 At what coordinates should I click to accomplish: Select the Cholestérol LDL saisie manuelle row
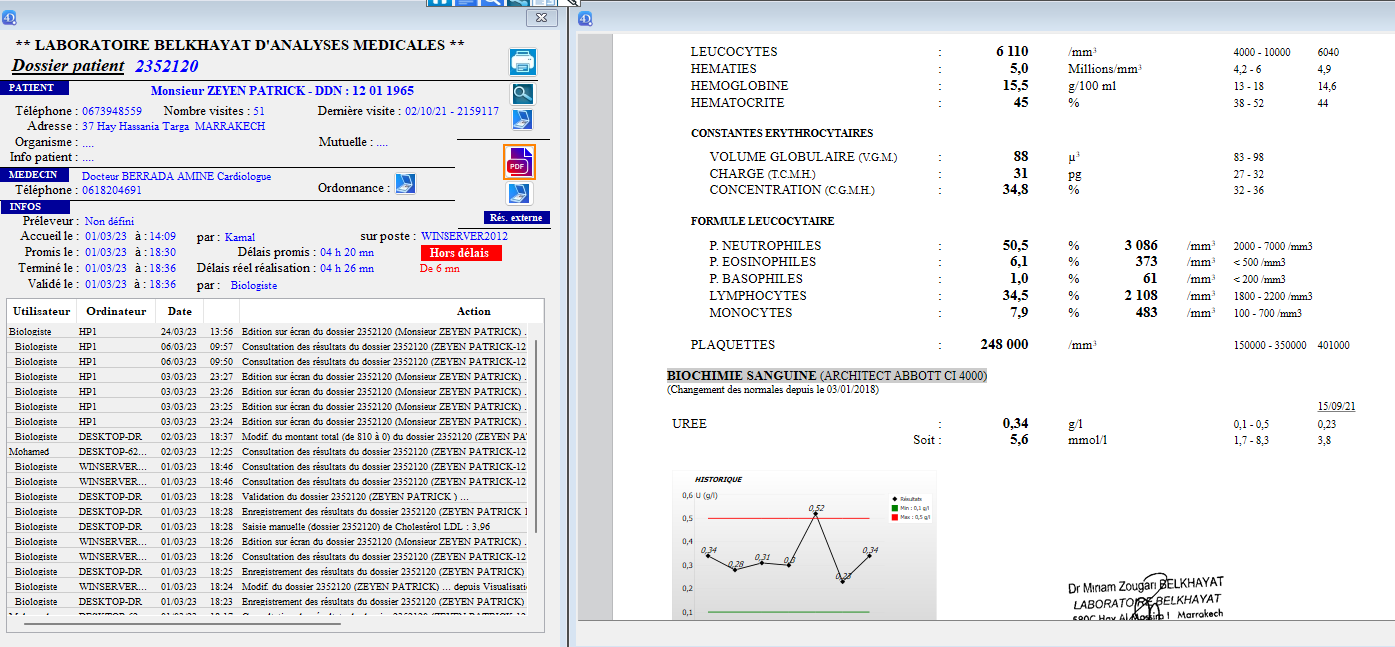click(x=270, y=526)
